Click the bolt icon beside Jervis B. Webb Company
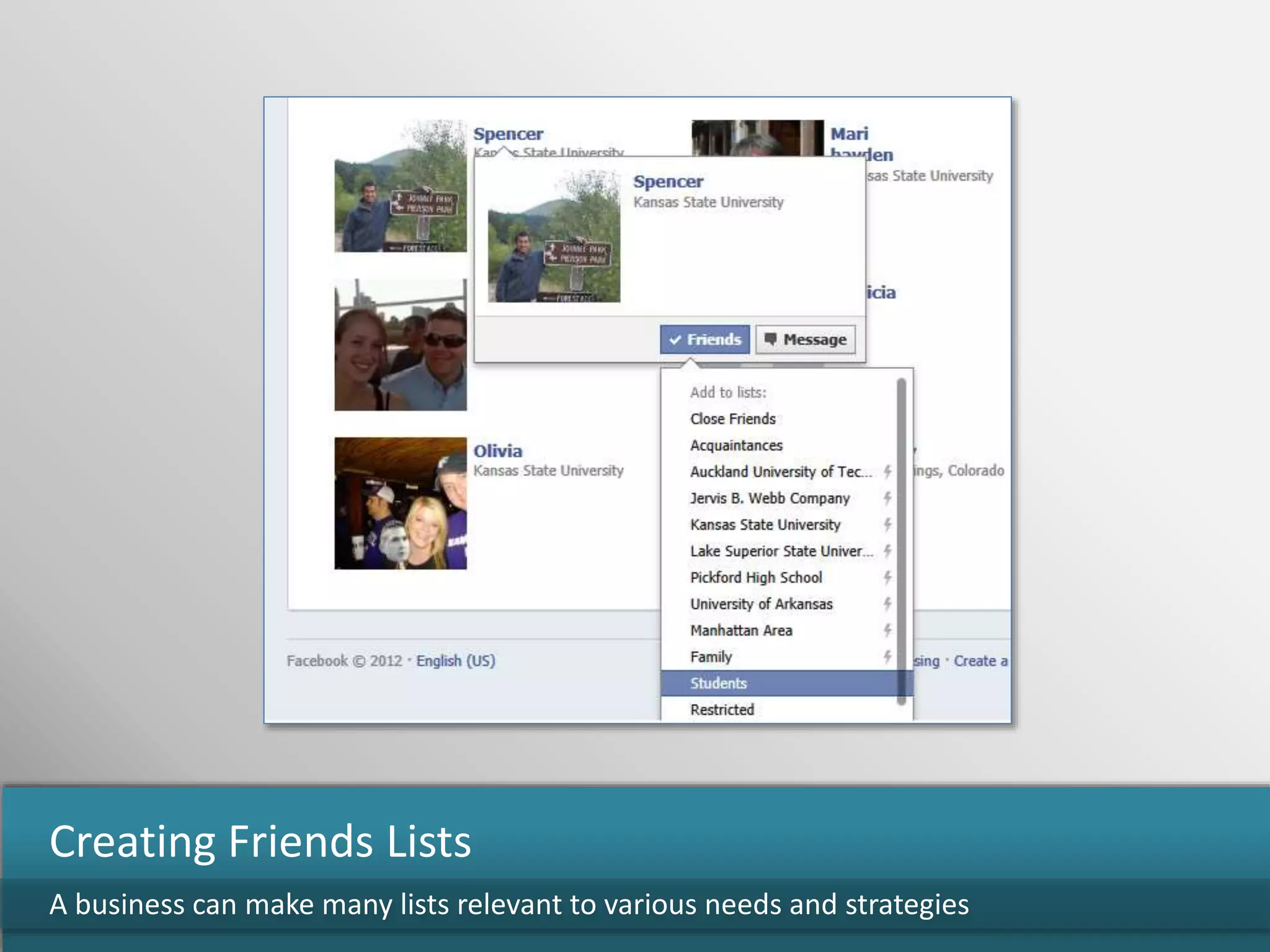 click(x=887, y=498)
